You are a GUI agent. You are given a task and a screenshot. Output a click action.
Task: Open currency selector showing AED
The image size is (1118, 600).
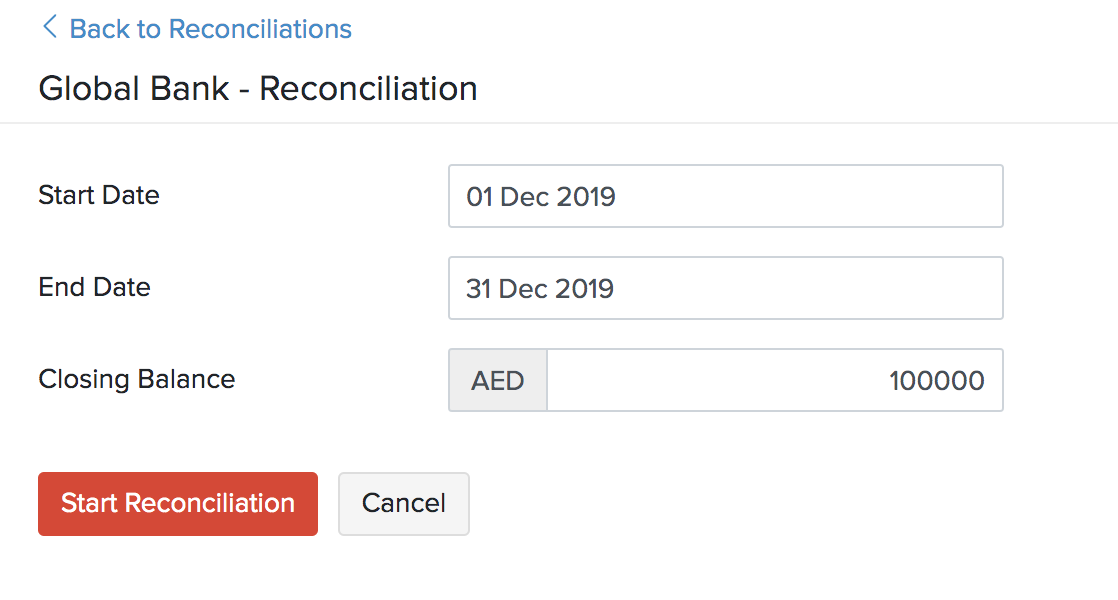coord(497,380)
